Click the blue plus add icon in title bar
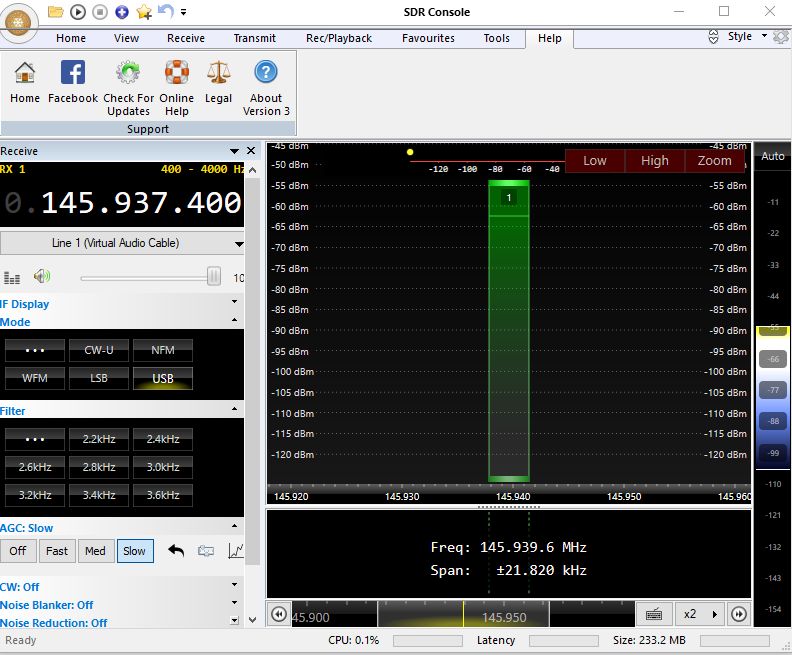This screenshot has height=655, width=792. click(x=122, y=12)
